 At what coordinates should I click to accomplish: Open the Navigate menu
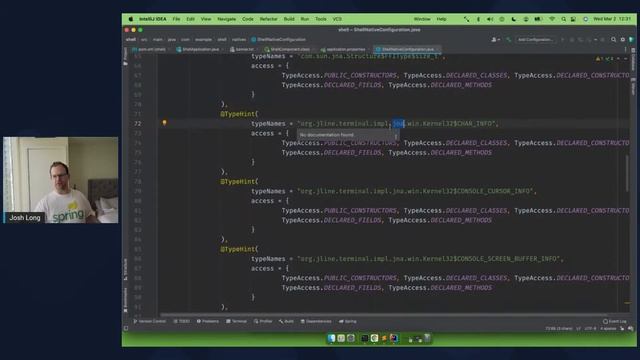click(x=227, y=19)
